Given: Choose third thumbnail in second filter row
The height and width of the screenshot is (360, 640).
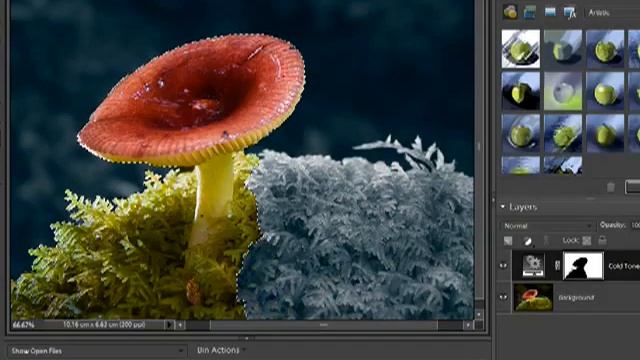Looking at the screenshot, I should [605, 91].
